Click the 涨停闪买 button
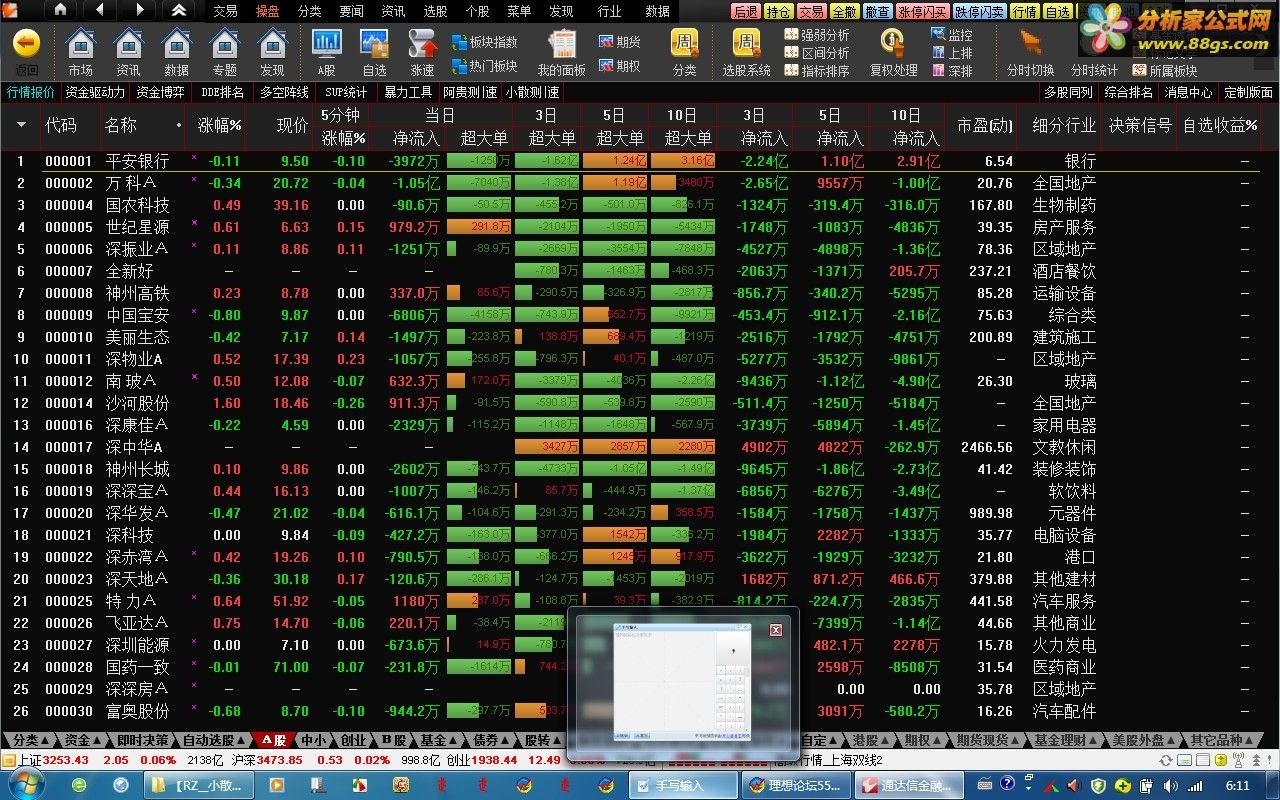1280x800 pixels. pos(922,12)
